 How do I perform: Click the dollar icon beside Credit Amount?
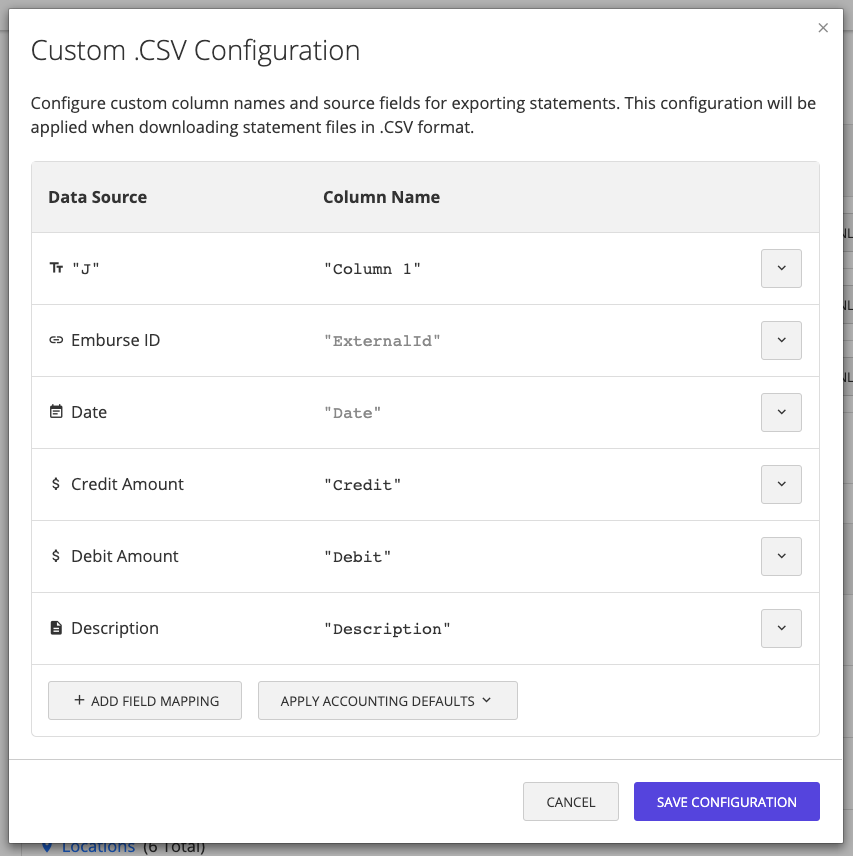pyautogui.click(x=57, y=484)
